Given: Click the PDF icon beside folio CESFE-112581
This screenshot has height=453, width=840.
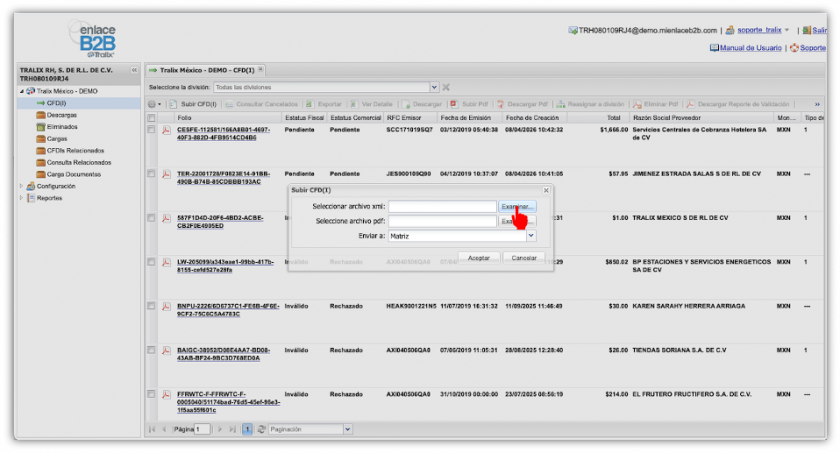Looking at the screenshot, I should pos(166,131).
